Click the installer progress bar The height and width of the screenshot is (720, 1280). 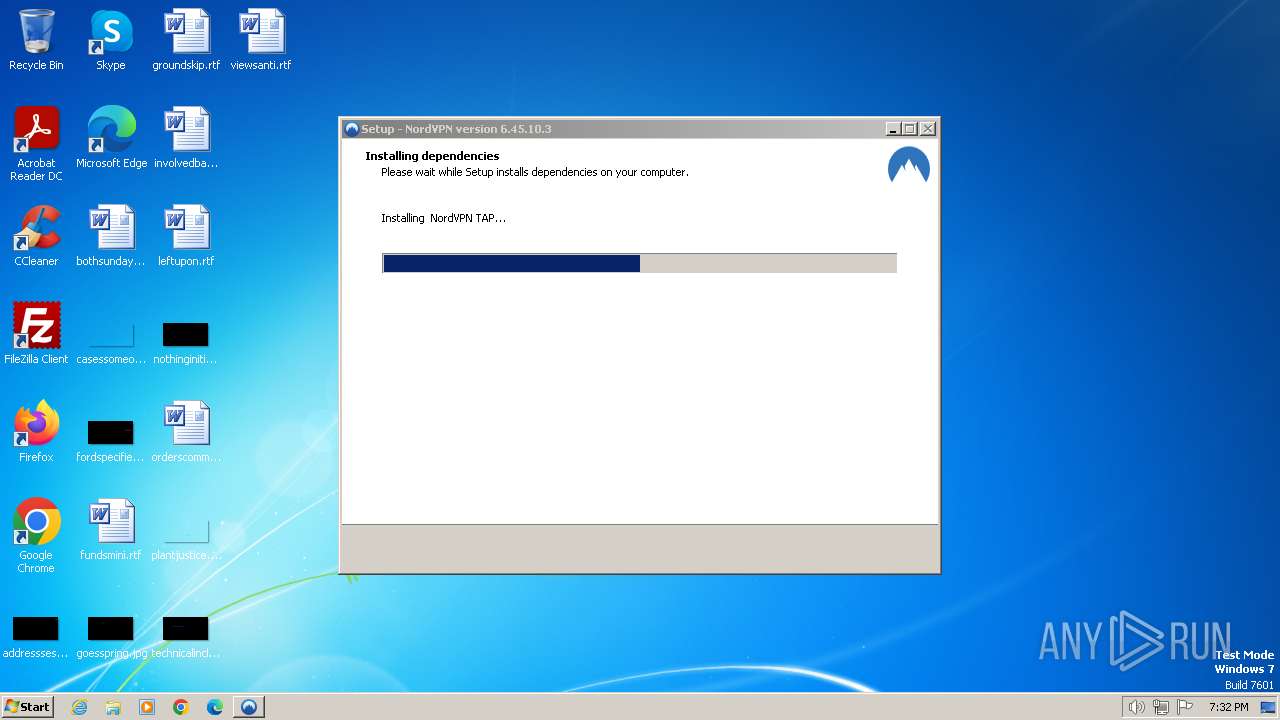coord(639,263)
